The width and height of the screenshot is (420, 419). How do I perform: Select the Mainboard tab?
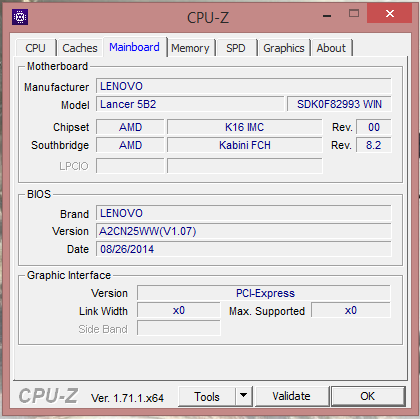point(134,47)
